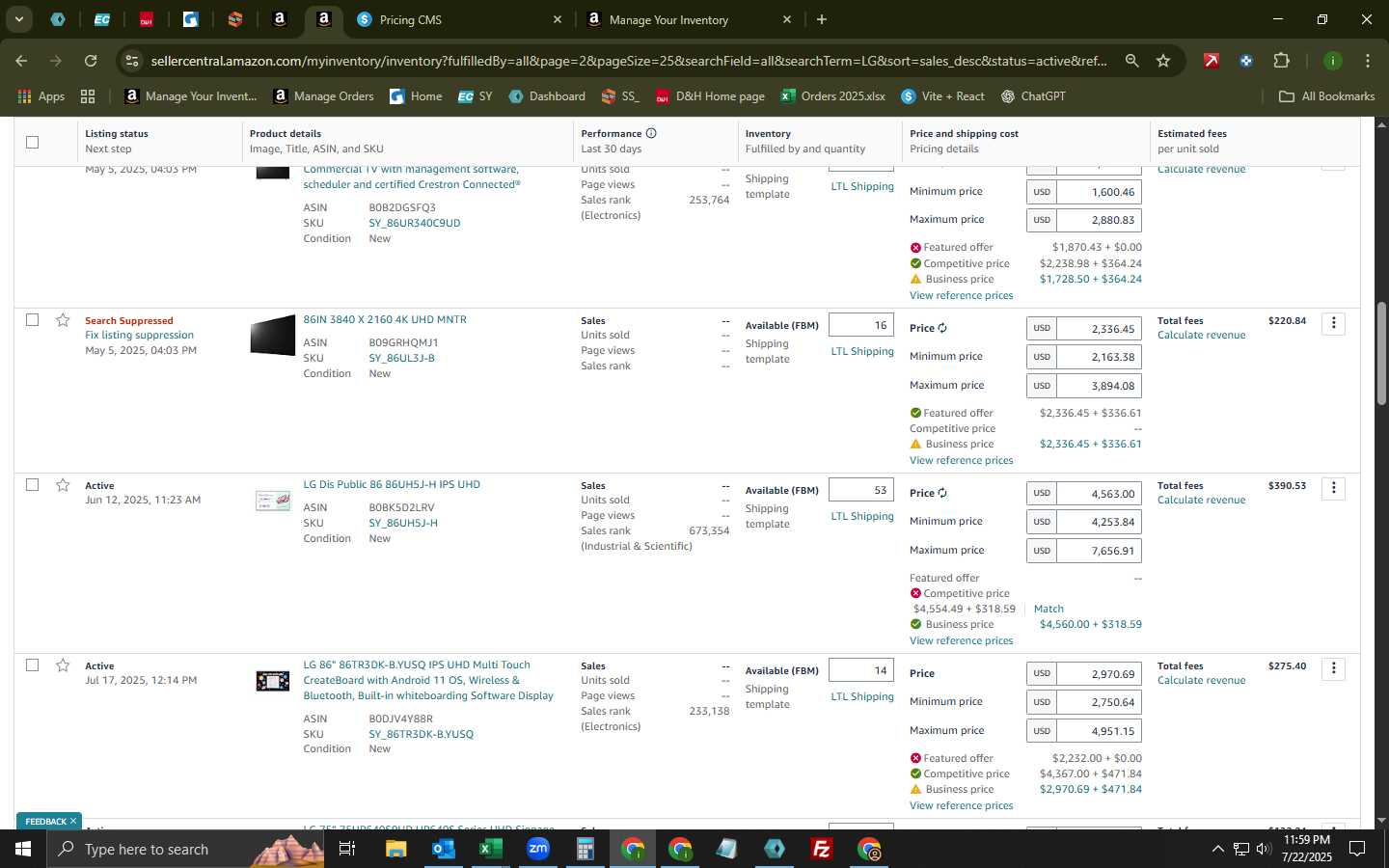1389x868 pixels.
Task: Open the All Bookmarks folder
Action: click(1326, 96)
